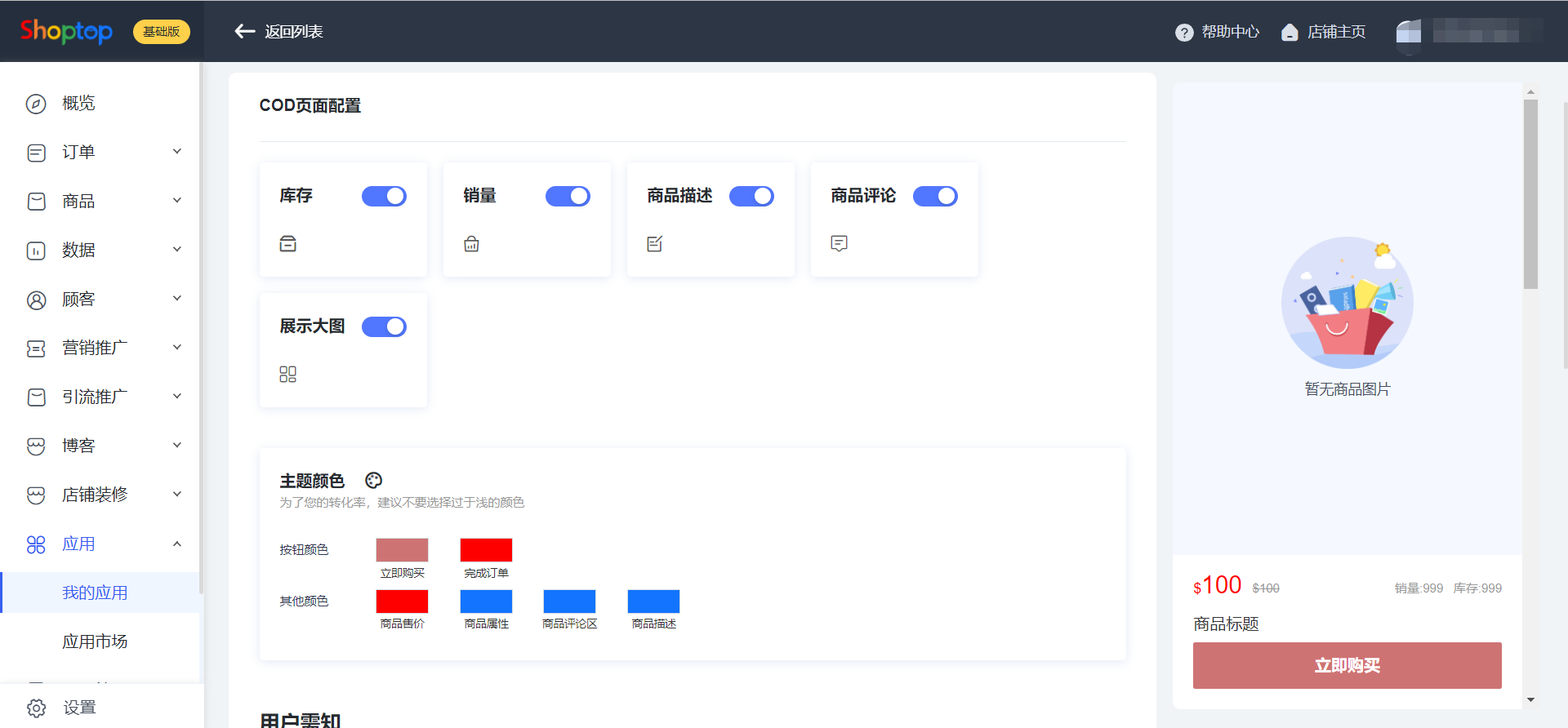1568x728 pixels.
Task: Expand the 商品 menu chevron
Action: pos(177,201)
